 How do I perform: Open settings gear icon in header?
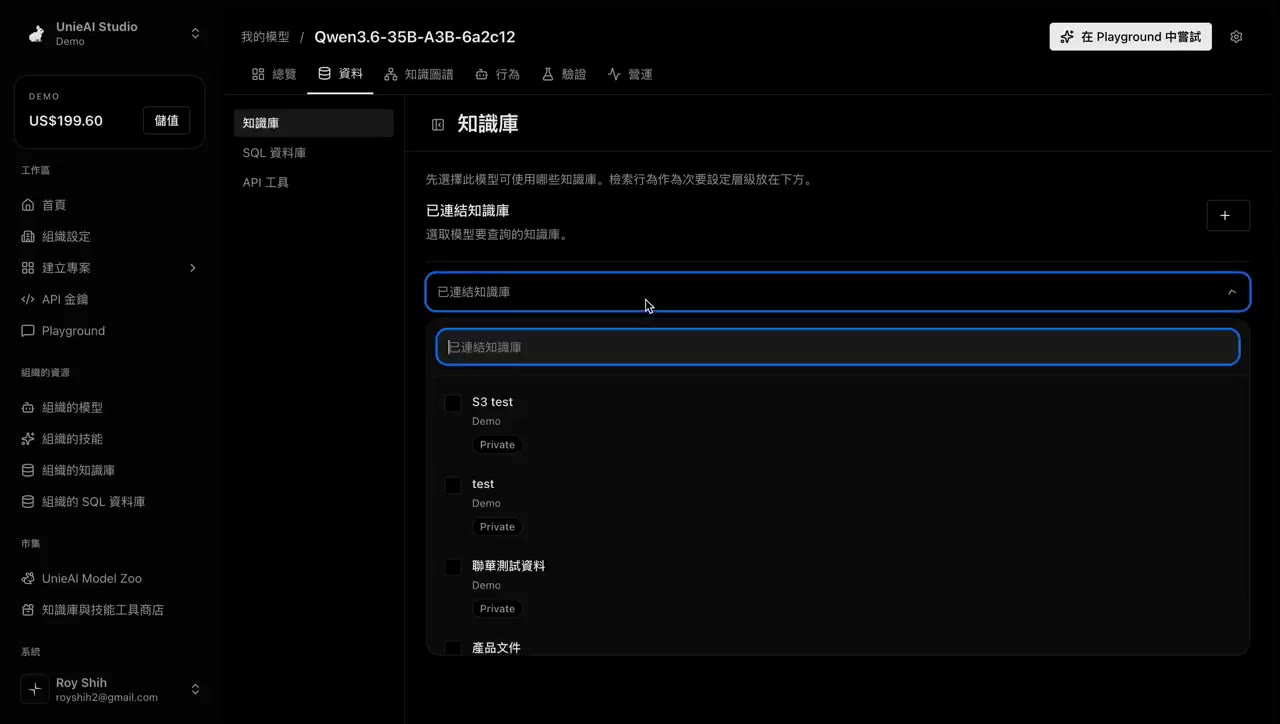coord(1236,37)
